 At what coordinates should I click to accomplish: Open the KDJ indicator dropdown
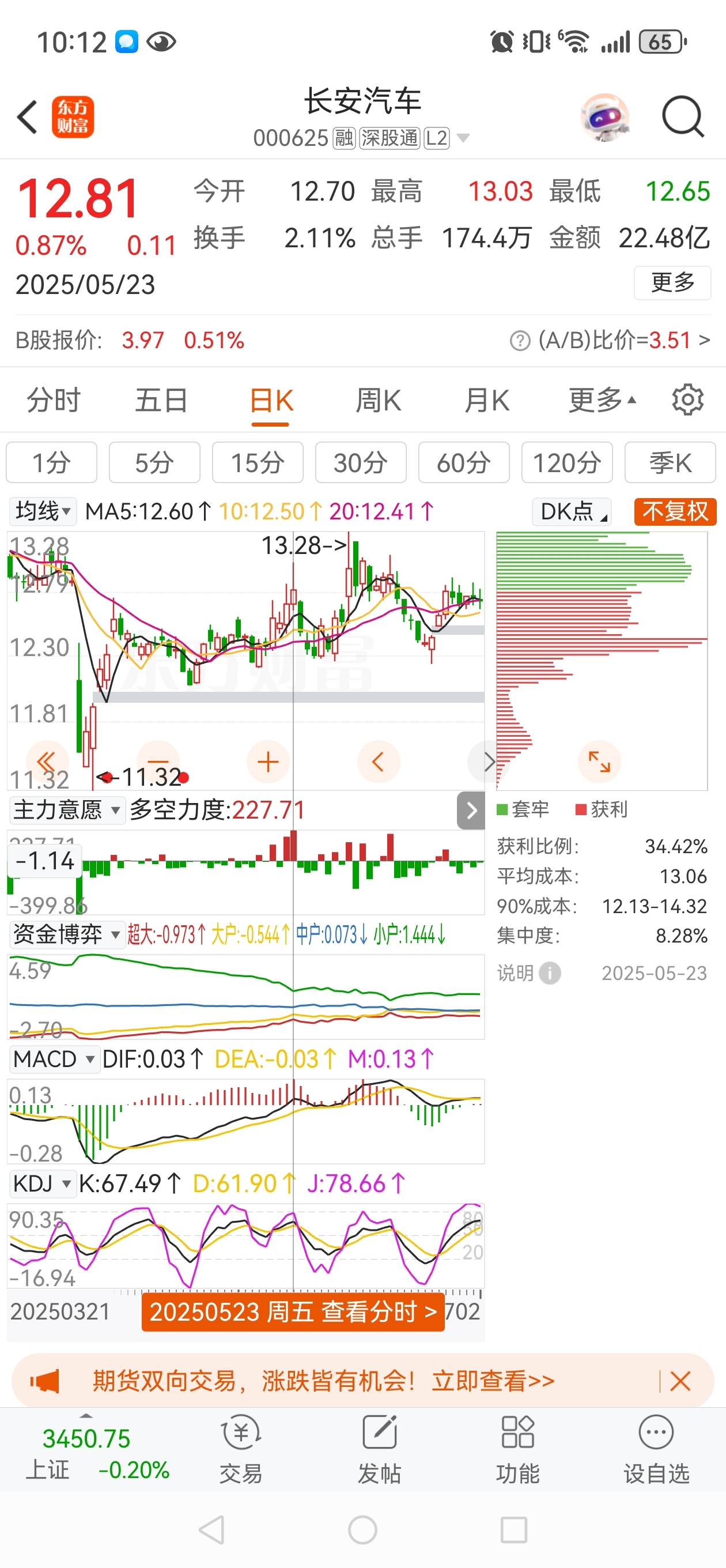coord(42,1183)
